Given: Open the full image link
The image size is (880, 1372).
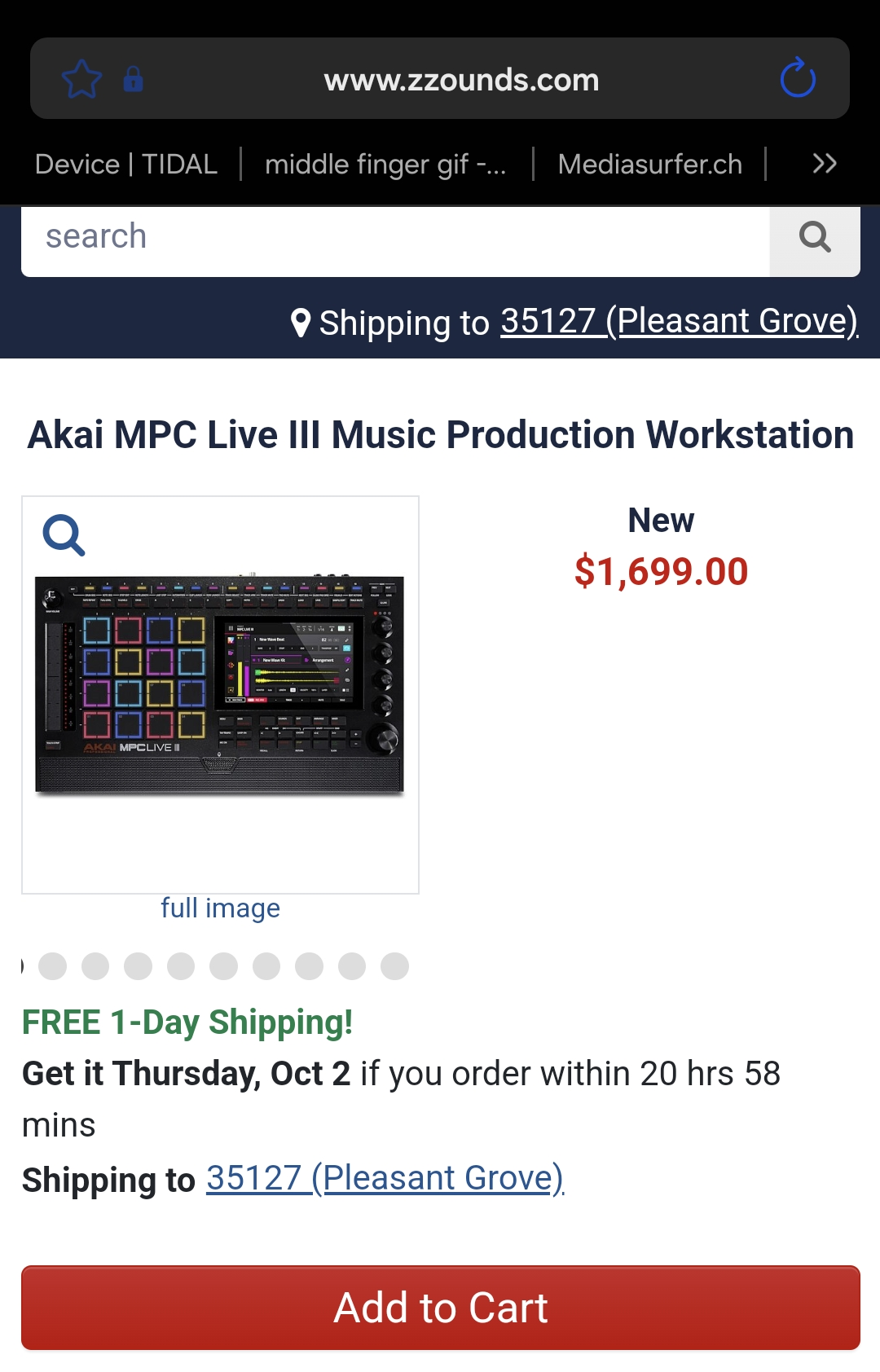Looking at the screenshot, I should point(220,908).
